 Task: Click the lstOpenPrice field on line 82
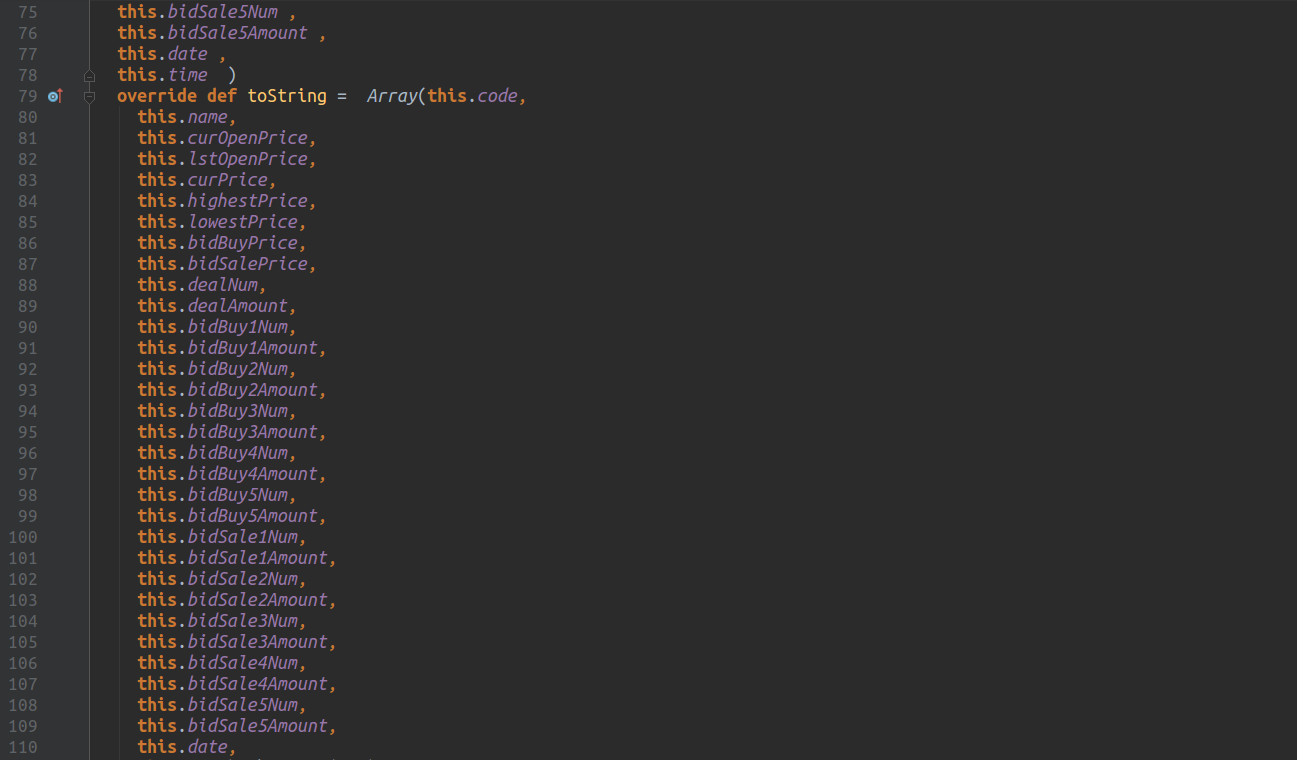(247, 159)
